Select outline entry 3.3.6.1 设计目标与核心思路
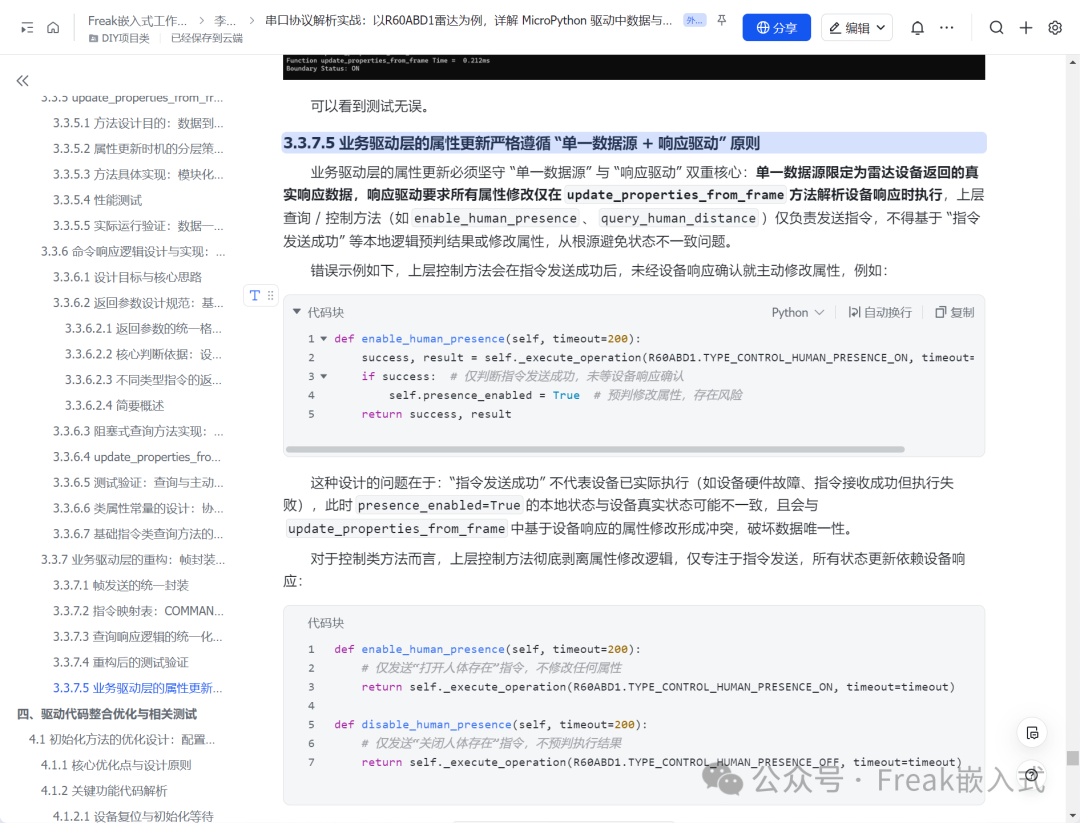1080x823 pixels. (x=127, y=278)
